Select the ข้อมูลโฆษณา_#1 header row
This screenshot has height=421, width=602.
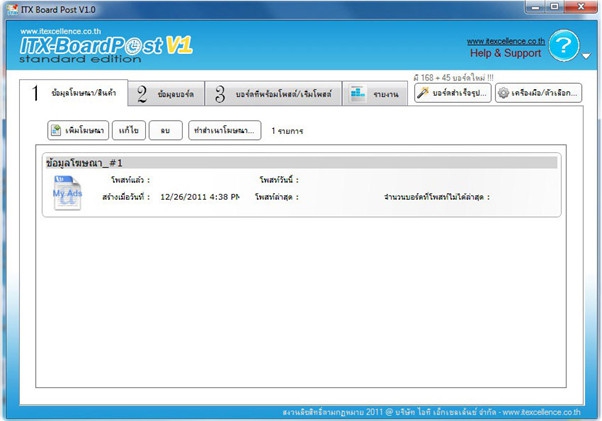[x=301, y=163]
